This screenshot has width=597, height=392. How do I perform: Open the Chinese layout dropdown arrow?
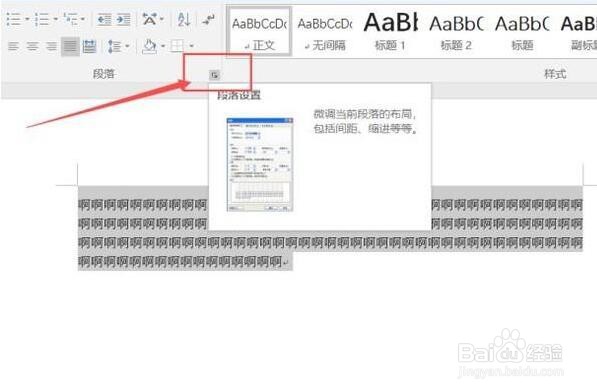[162, 19]
